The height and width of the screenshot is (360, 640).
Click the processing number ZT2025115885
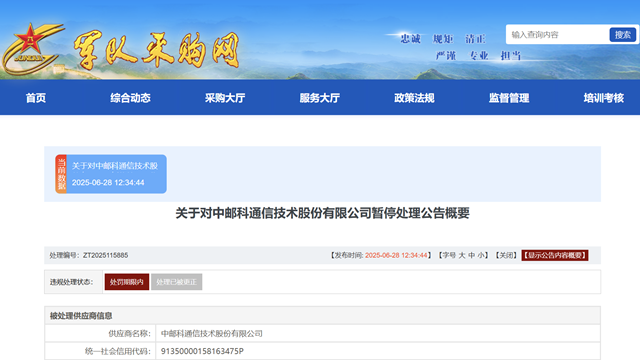coord(105,256)
